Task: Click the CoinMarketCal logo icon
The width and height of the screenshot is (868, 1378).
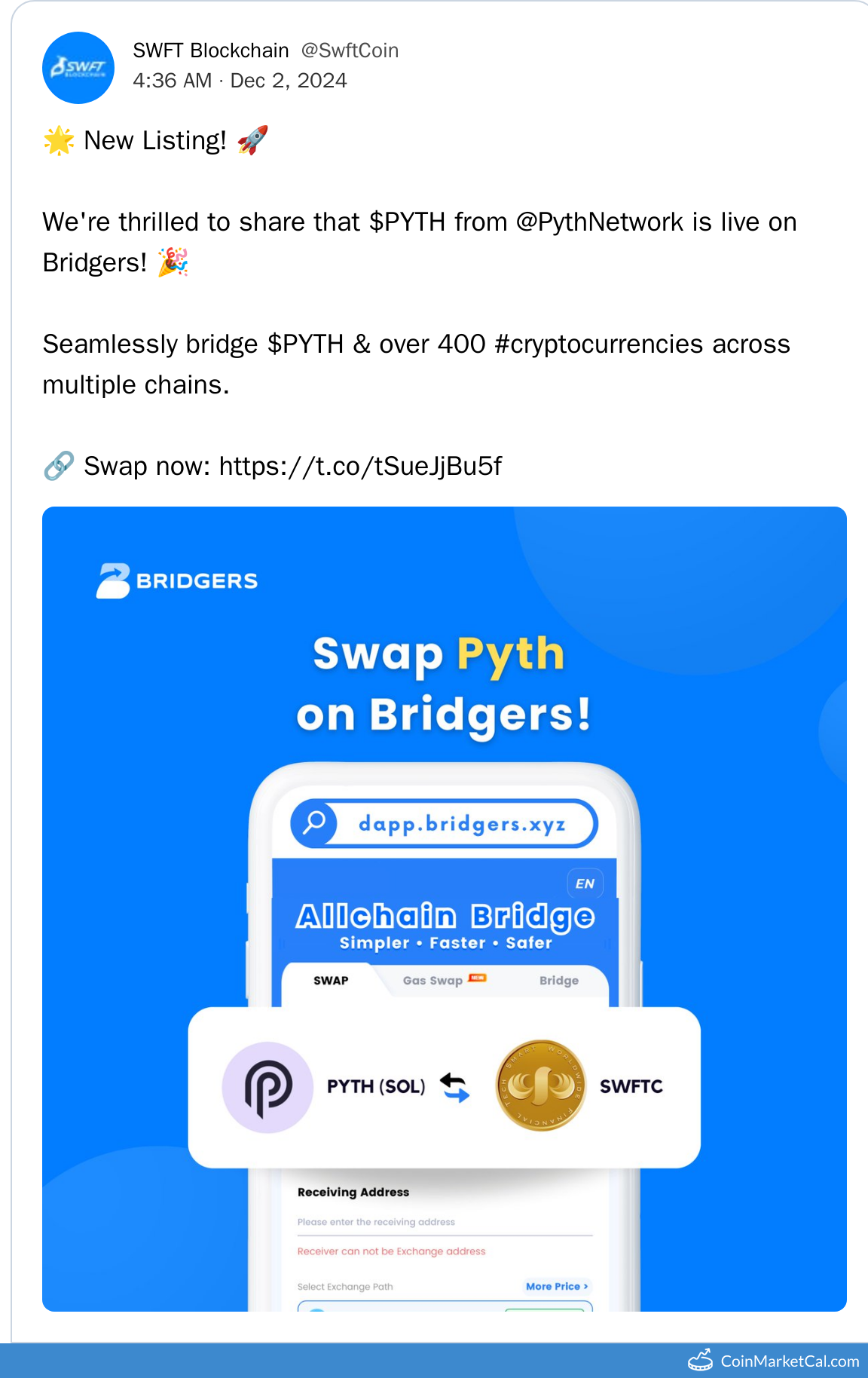Action: tap(701, 1360)
